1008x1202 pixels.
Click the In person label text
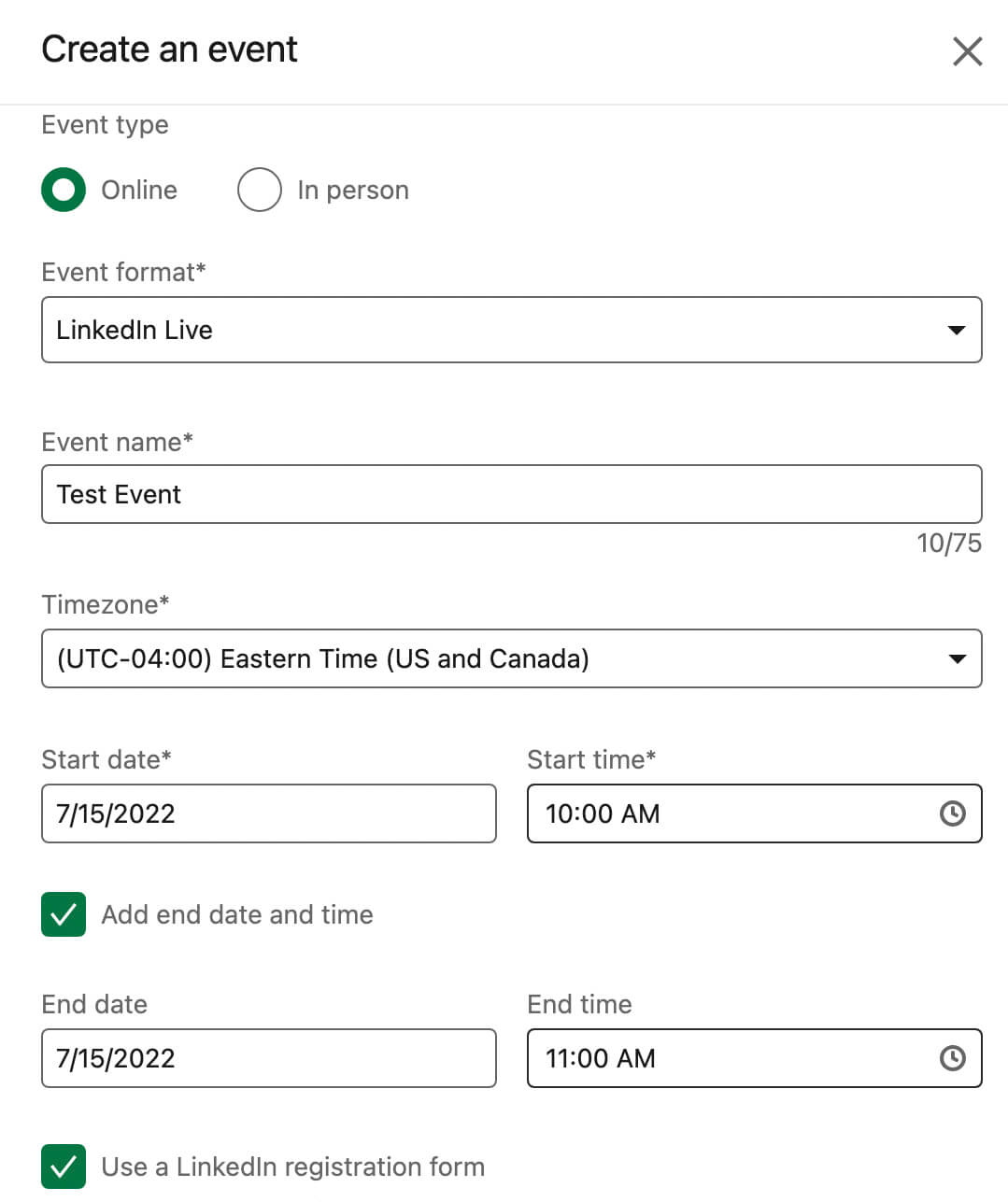pos(353,190)
